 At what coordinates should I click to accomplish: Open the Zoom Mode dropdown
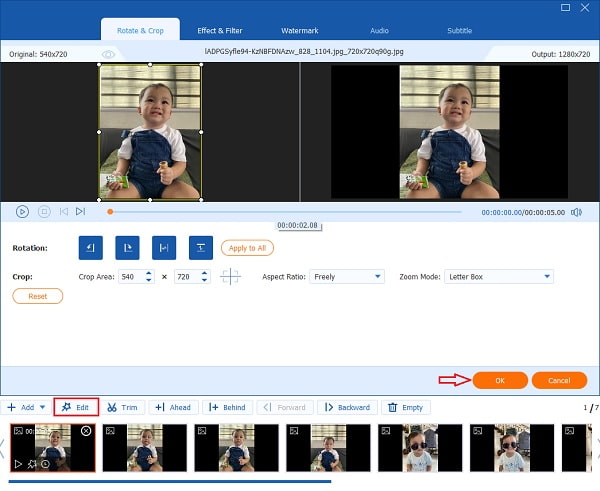(499, 277)
